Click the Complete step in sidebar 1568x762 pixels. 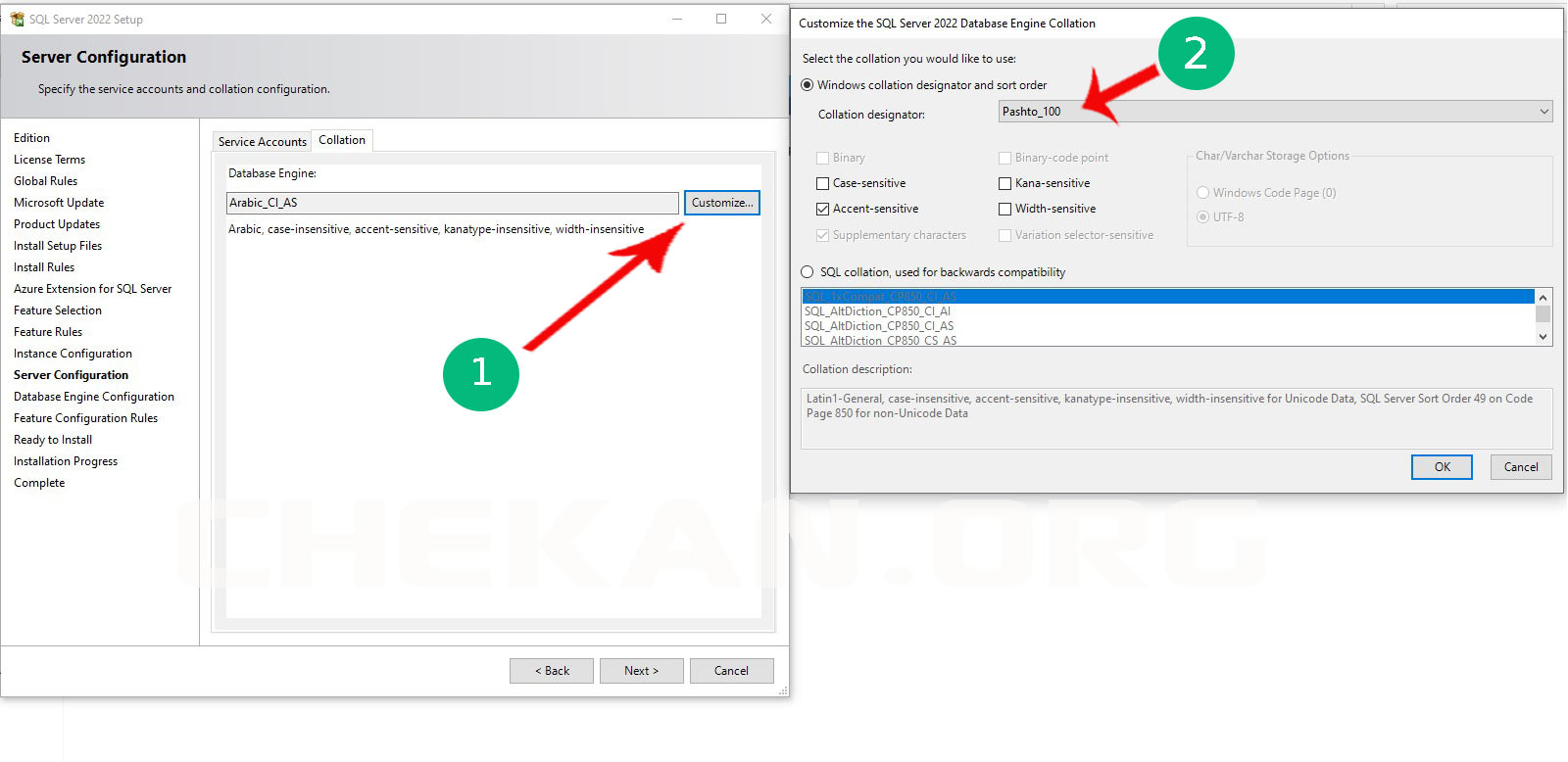pos(39,483)
